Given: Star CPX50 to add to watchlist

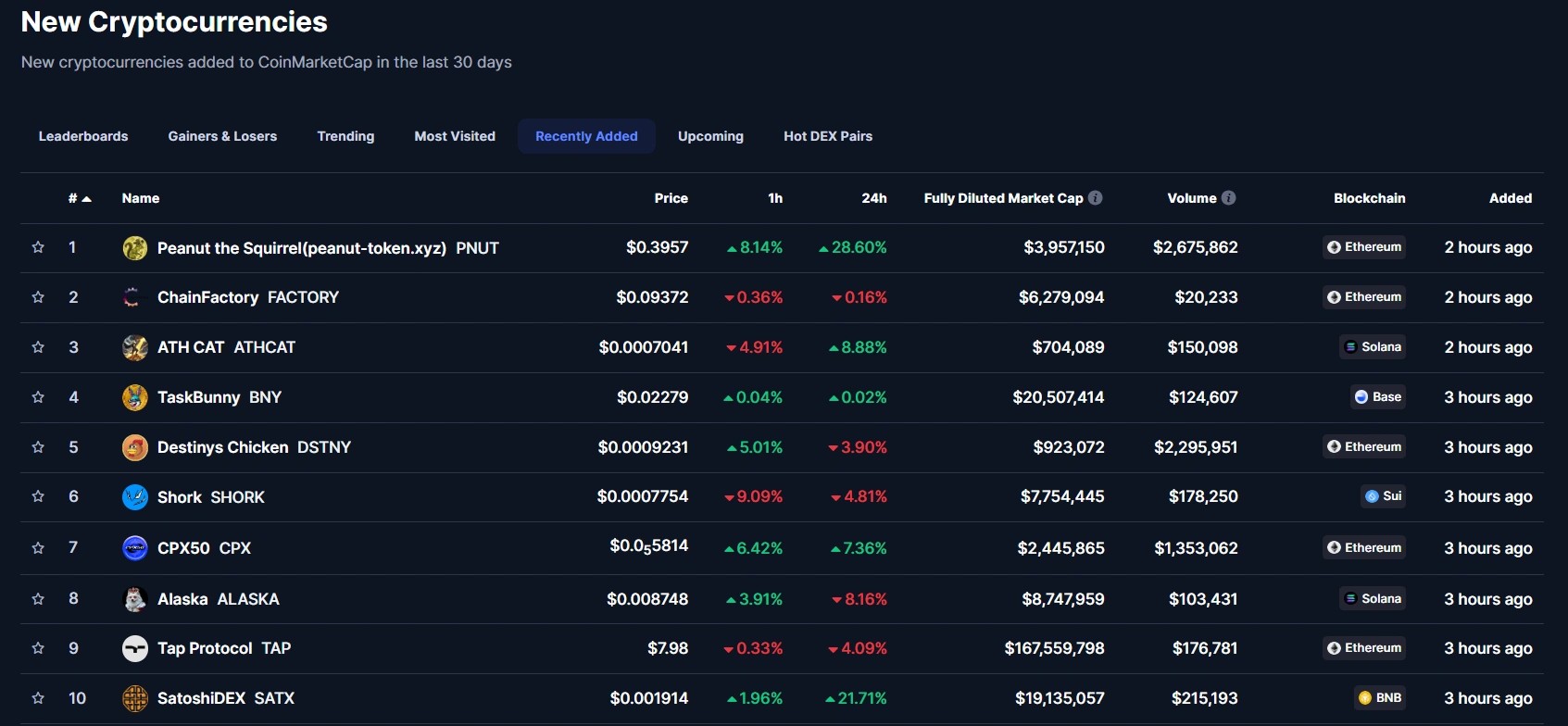Looking at the screenshot, I should [x=38, y=548].
